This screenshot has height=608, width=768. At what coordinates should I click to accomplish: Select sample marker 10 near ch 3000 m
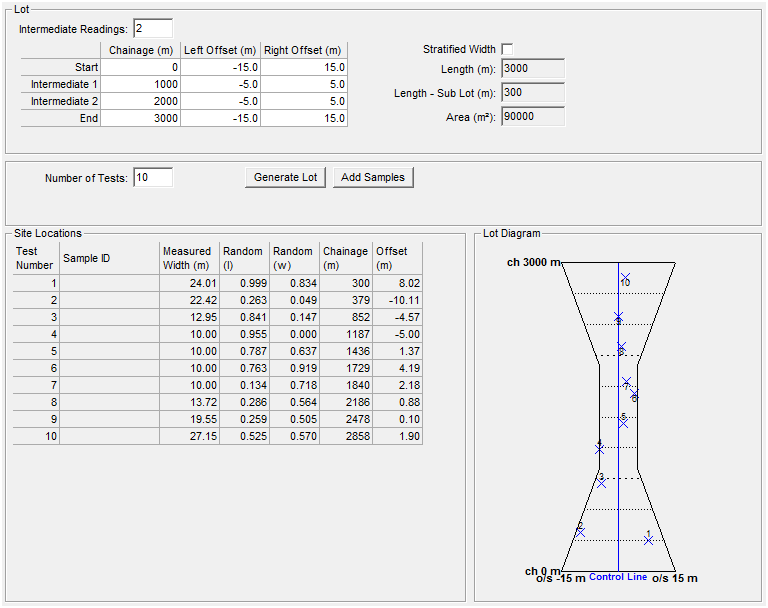[625, 278]
